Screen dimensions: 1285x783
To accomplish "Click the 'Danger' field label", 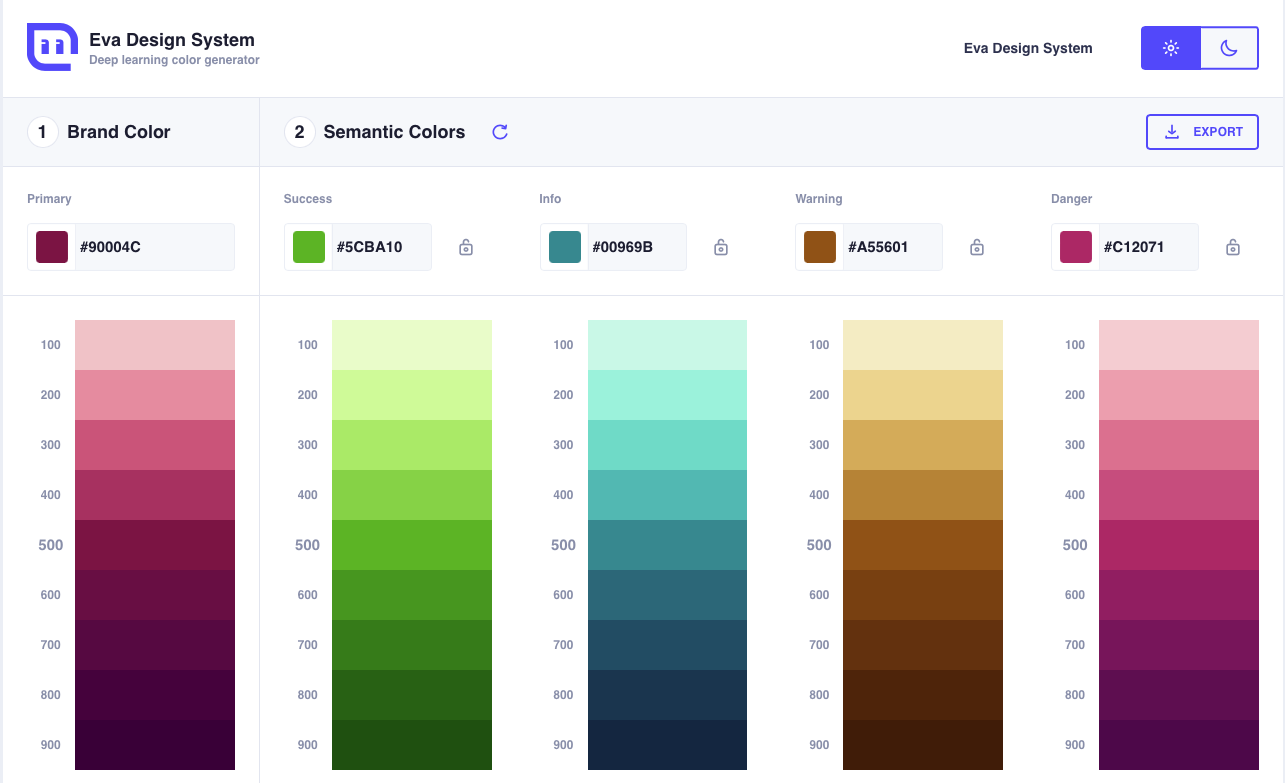I will (1072, 199).
